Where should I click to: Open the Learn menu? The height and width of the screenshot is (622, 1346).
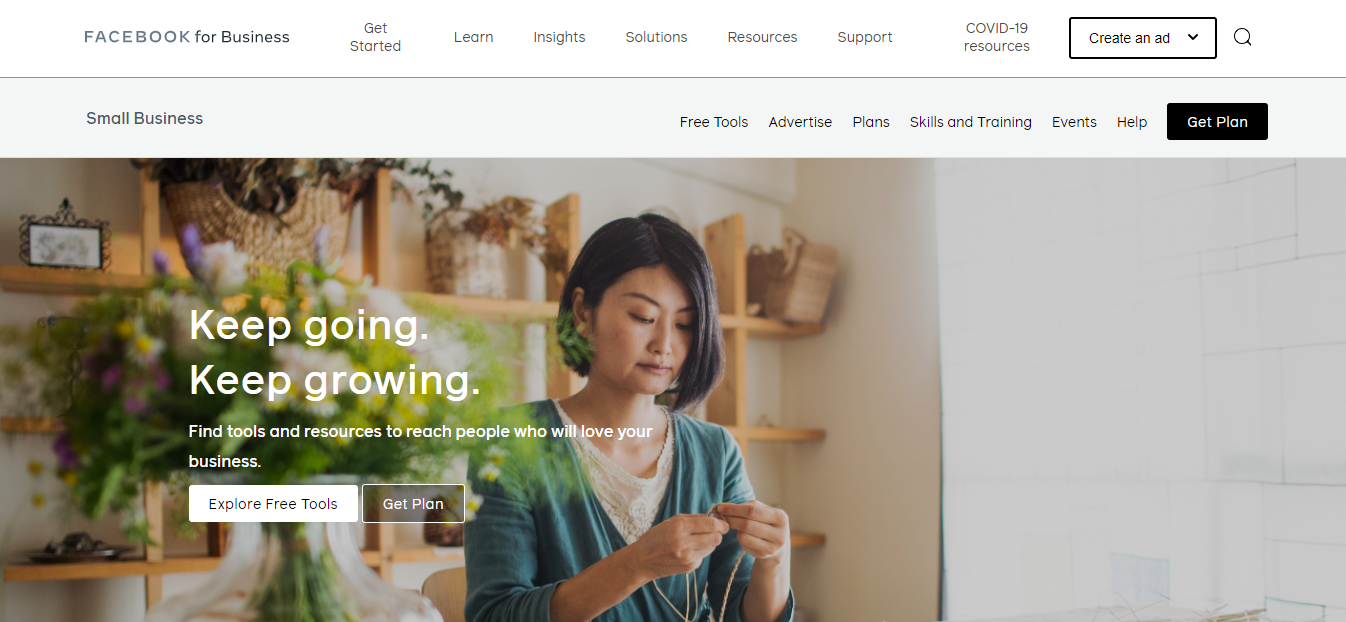(x=473, y=37)
